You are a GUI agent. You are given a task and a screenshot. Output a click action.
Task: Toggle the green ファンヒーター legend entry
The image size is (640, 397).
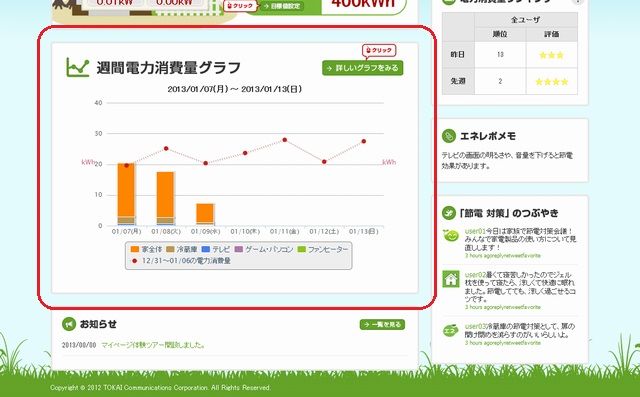coord(323,249)
